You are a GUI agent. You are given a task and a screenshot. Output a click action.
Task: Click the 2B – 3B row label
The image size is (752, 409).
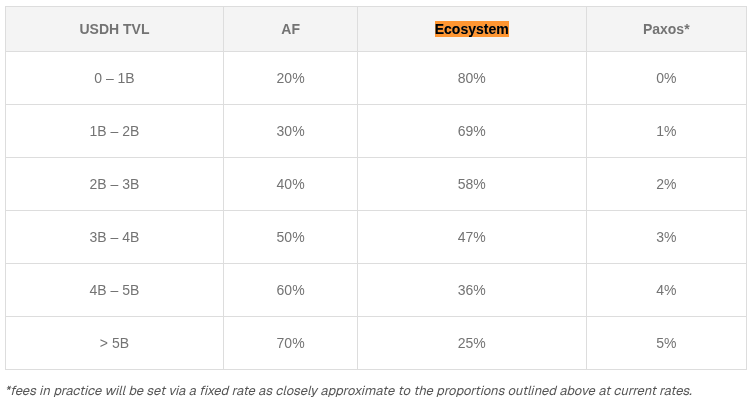(x=114, y=184)
